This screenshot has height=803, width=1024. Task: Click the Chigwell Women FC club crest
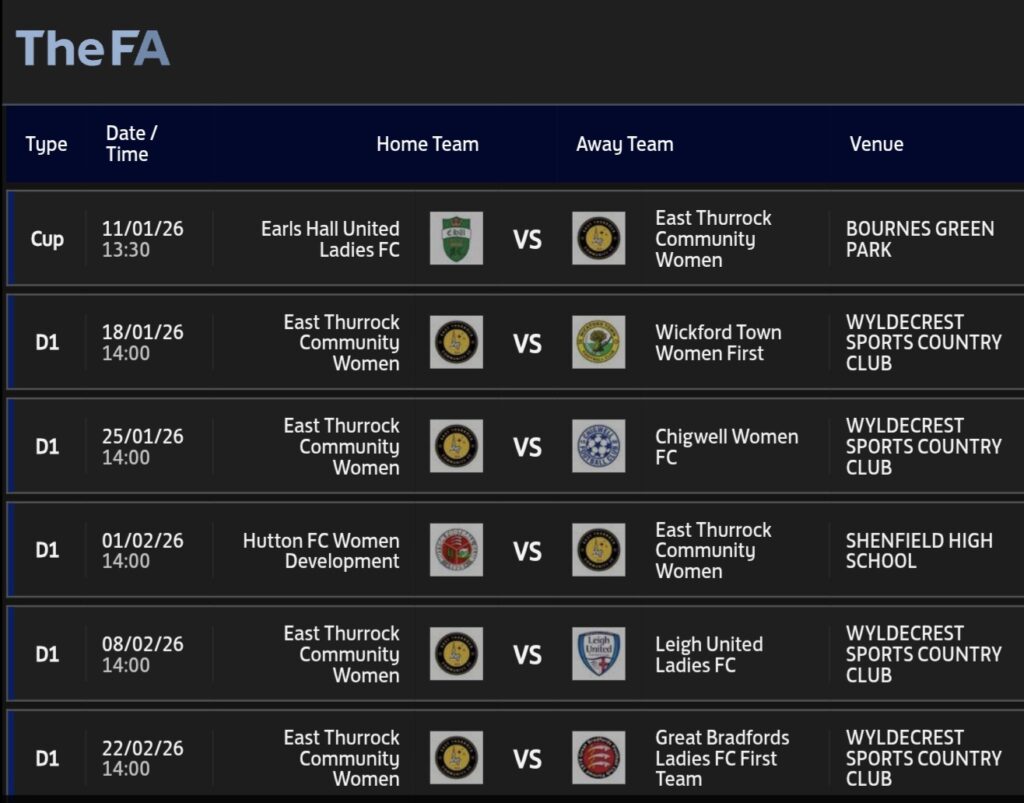[x=598, y=446]
